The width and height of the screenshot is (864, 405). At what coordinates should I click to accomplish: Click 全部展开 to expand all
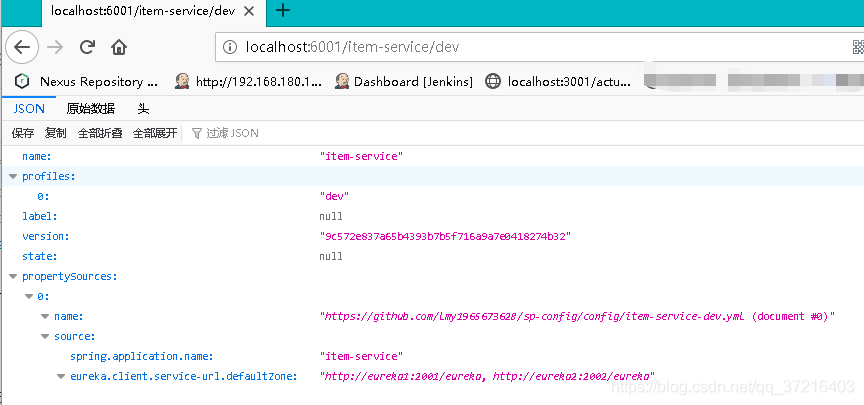tap(155, 133)
